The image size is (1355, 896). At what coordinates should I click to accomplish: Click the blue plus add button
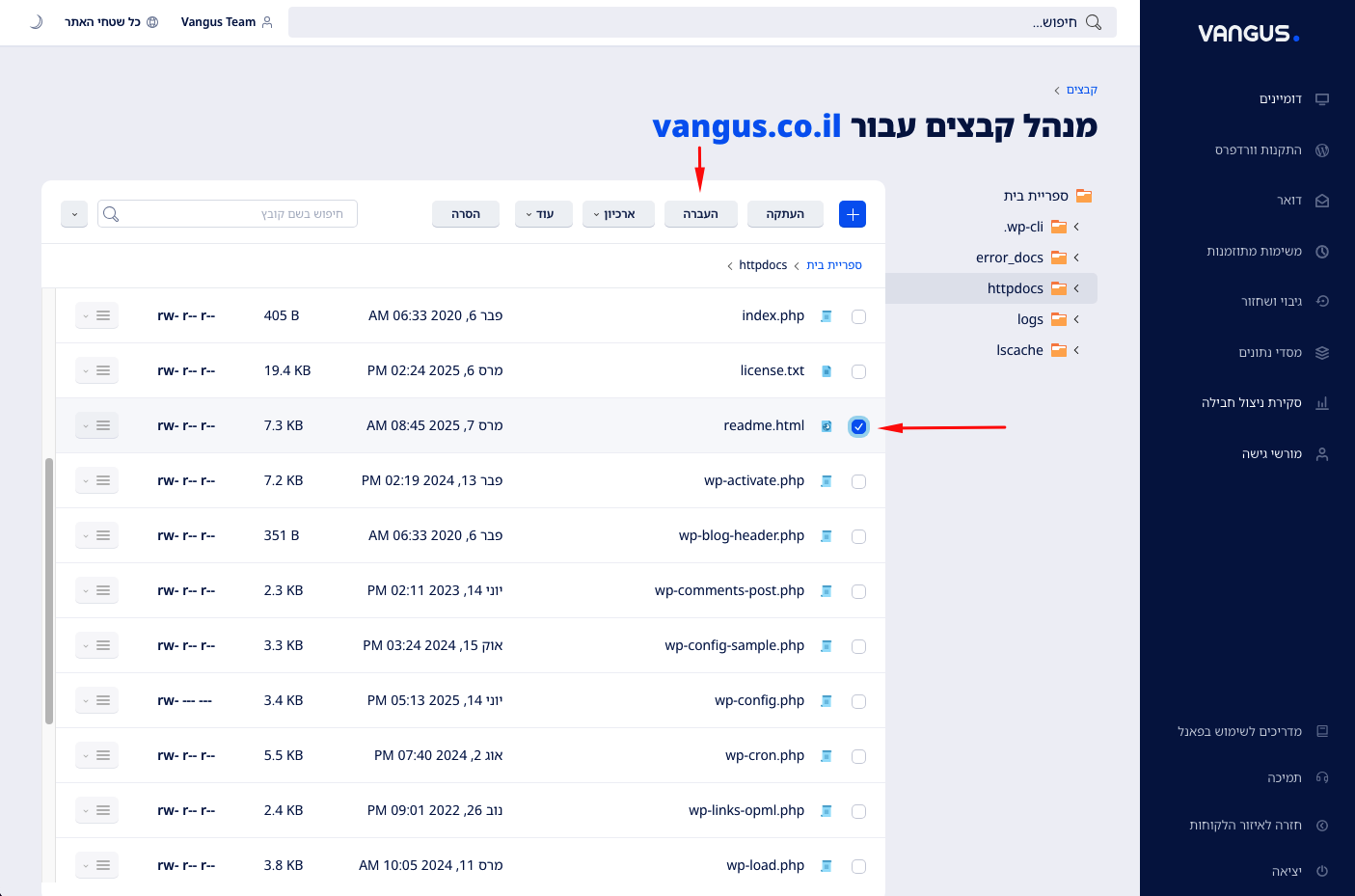(853, 214)
